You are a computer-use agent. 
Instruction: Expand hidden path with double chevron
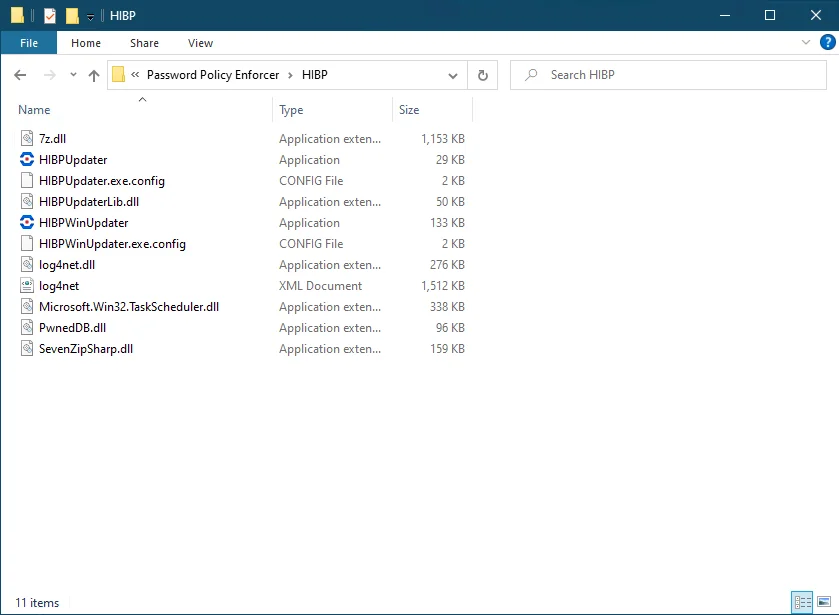pos(135,75)
